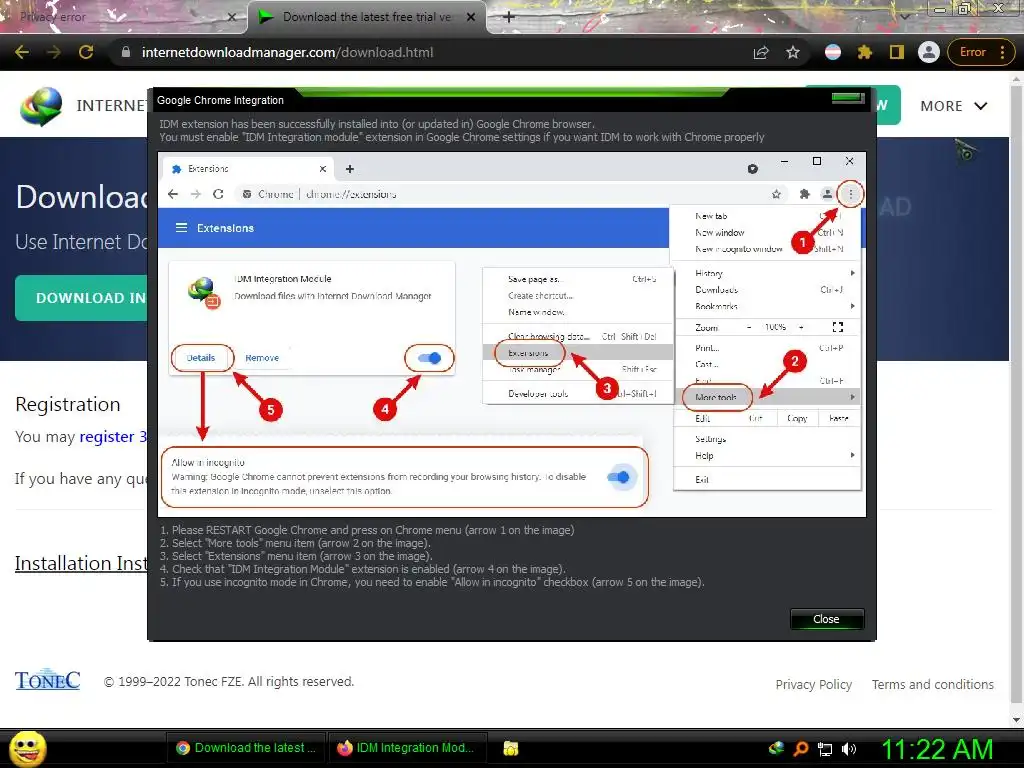Go back using browser back arrow
Image resolution: width=1024 pixels, height=768 pixels.
click(x=22, y=52)
